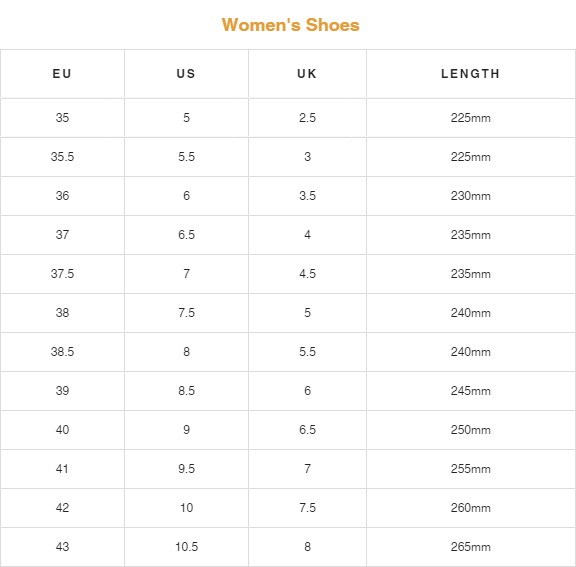This screenshot has height=567, width=576.
Task: Click UK size 4 cell
Action: coord(307,235)
